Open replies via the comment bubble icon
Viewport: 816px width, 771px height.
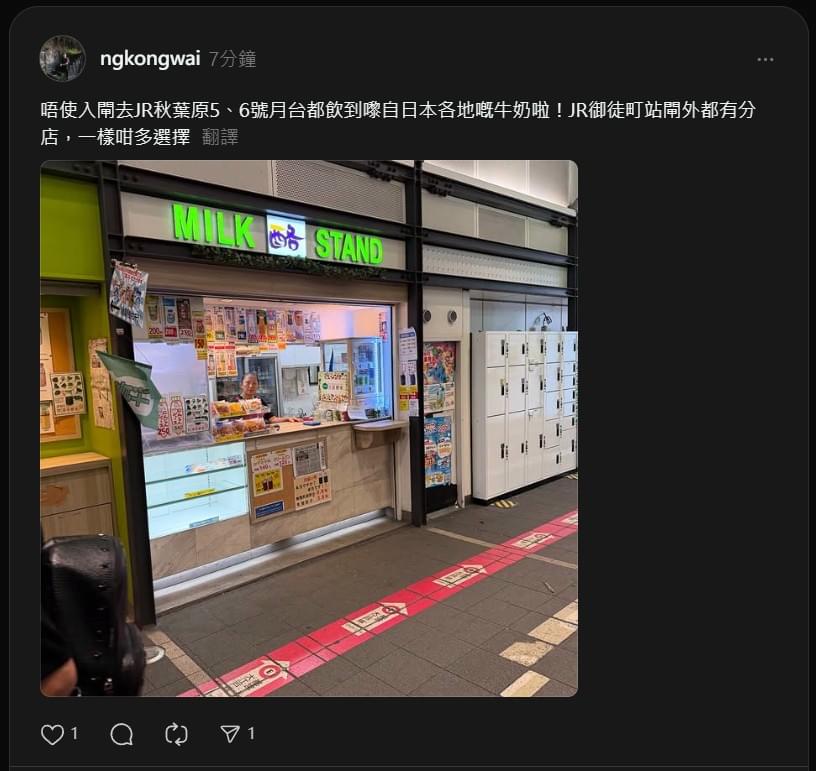[122, 734]
